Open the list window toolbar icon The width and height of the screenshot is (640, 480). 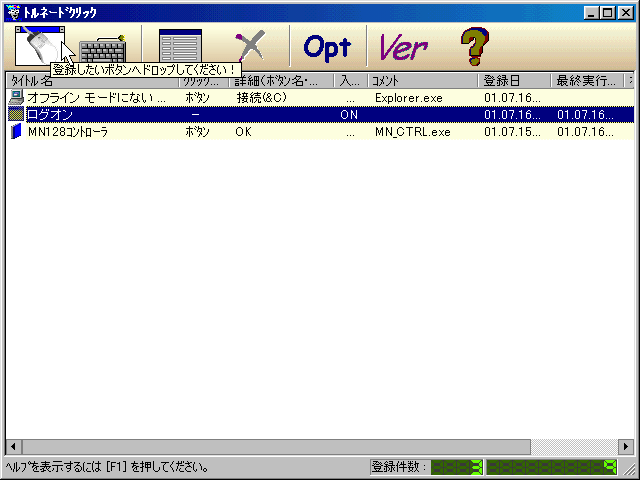180,47
